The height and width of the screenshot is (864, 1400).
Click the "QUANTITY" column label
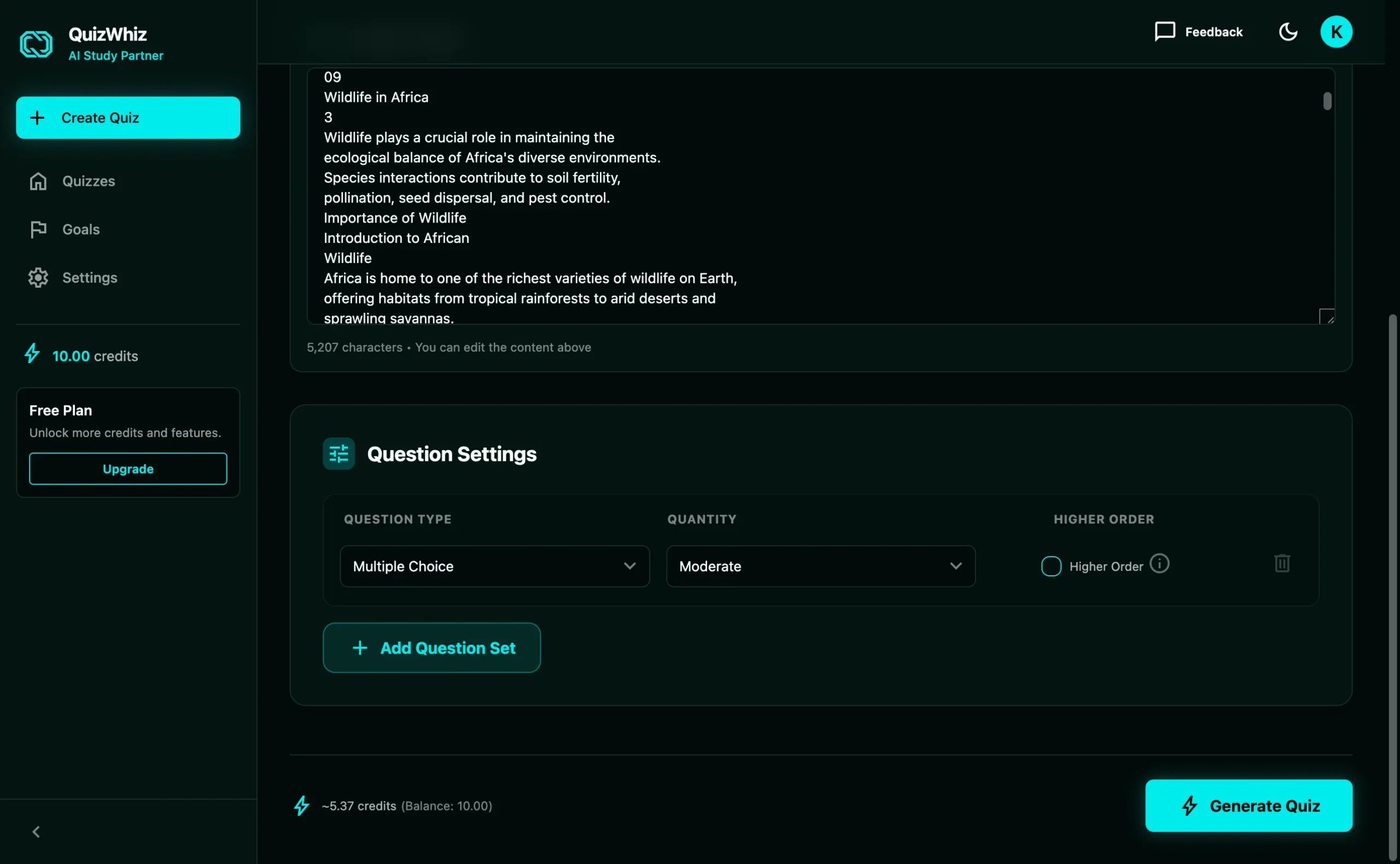coord(702,519)
